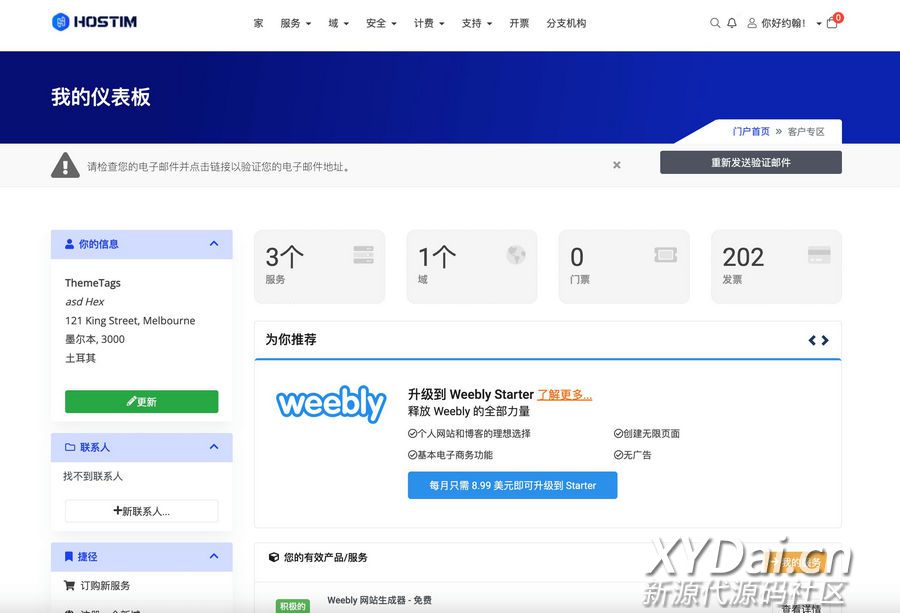
Task: Show previous recommendation with left arrow
Action: coord(812,340)
